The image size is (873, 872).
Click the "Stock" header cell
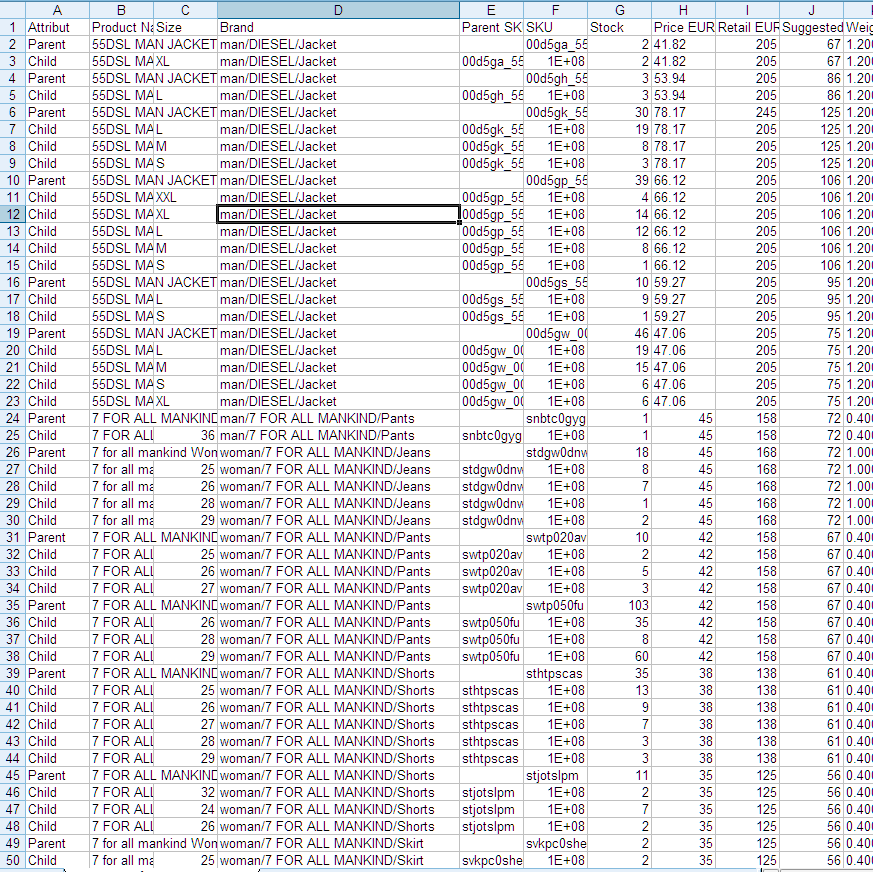pos(620,27)
